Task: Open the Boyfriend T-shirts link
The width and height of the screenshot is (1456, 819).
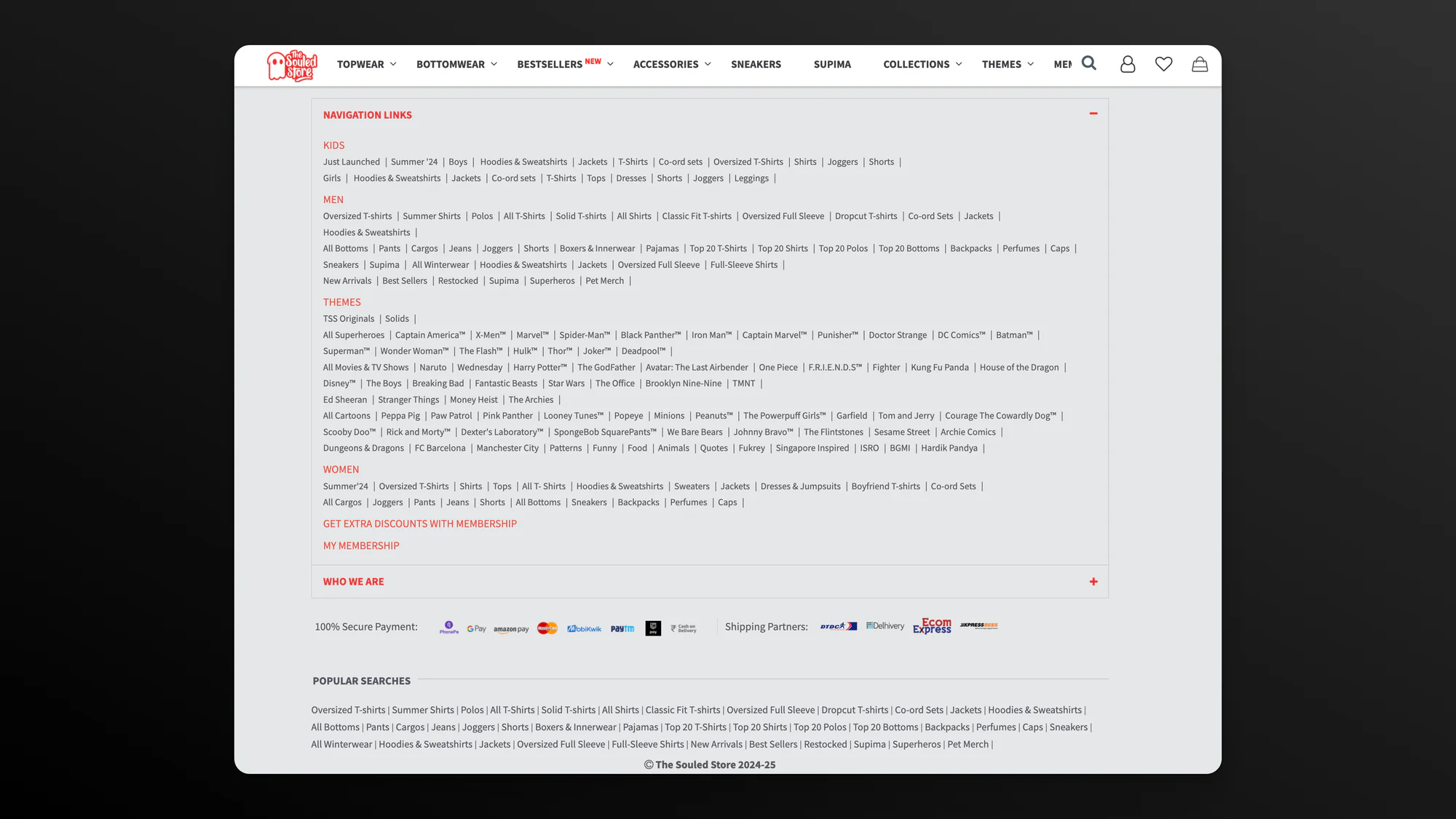Action: (x=886, y=486)
